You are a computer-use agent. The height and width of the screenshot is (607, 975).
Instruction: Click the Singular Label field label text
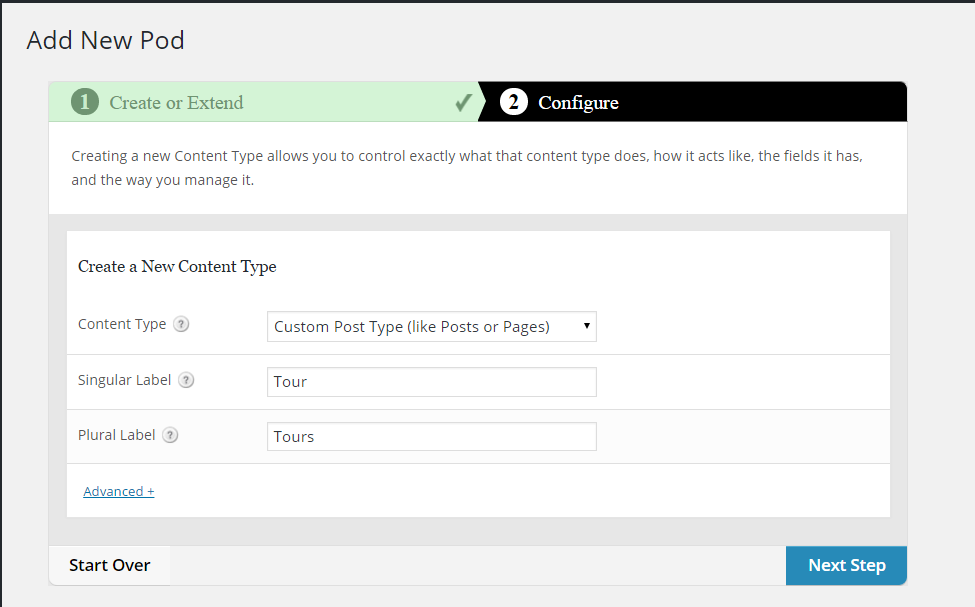125,380
